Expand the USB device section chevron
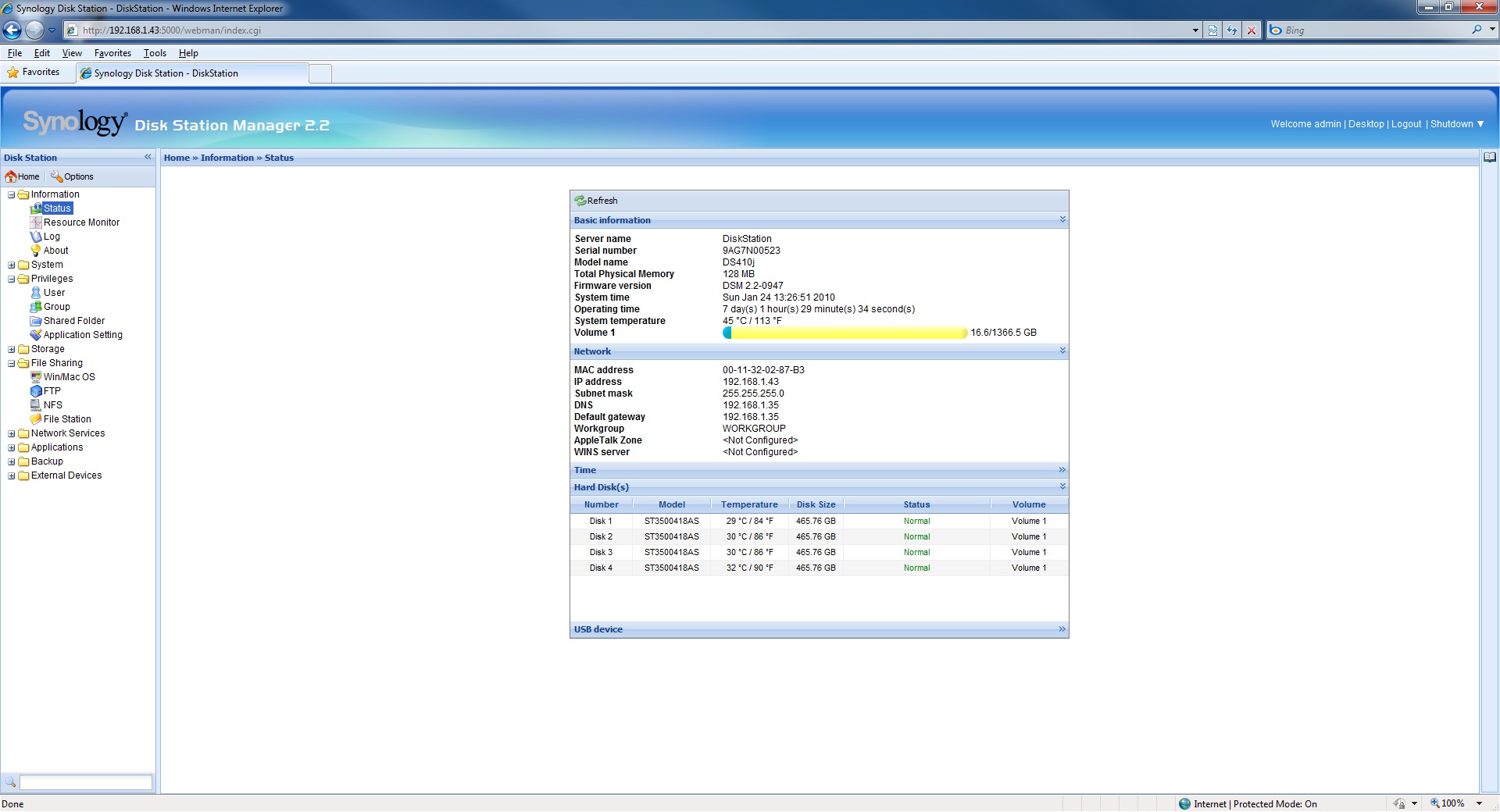This screenshot has width=1500, height=812. coord(1062,629)
